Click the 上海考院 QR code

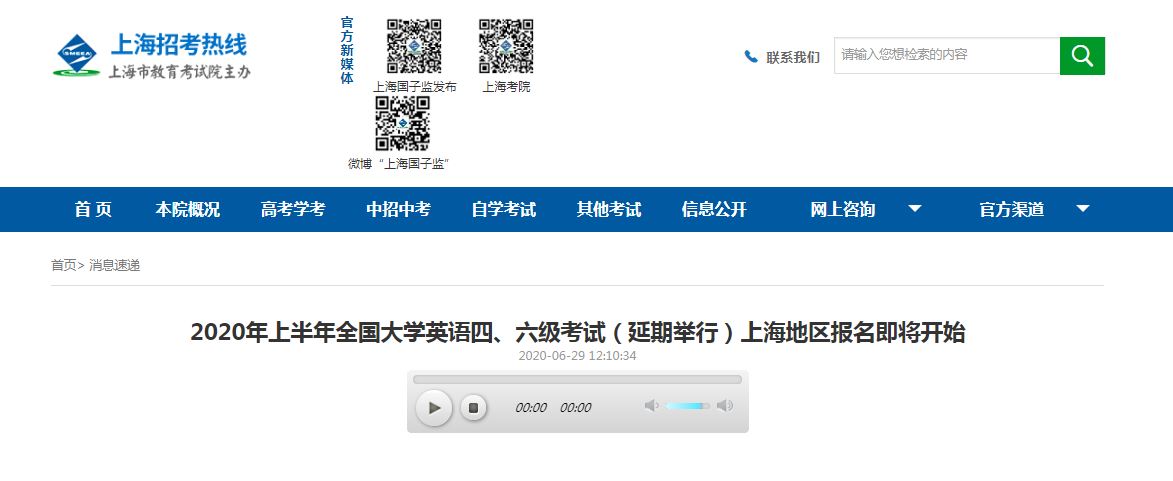click(x=506, y=46)
